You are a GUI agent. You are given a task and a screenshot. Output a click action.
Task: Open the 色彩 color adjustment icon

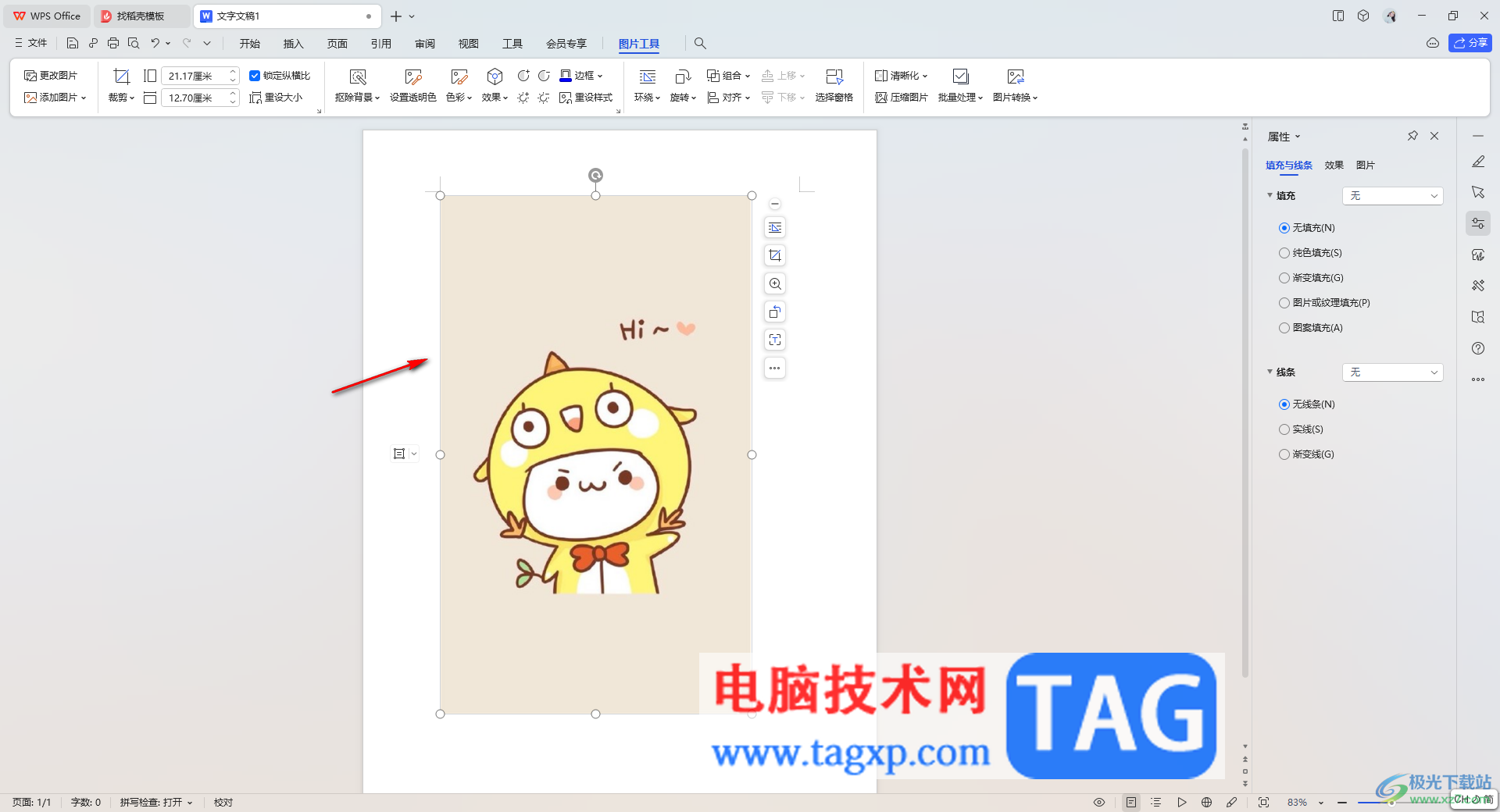point(459,77)
